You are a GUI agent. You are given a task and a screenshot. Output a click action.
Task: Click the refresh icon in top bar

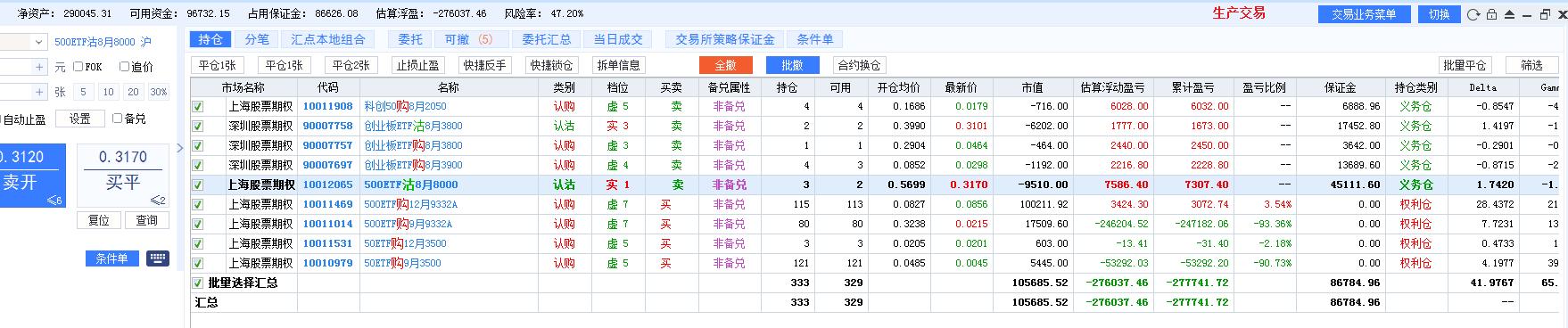1473,14
